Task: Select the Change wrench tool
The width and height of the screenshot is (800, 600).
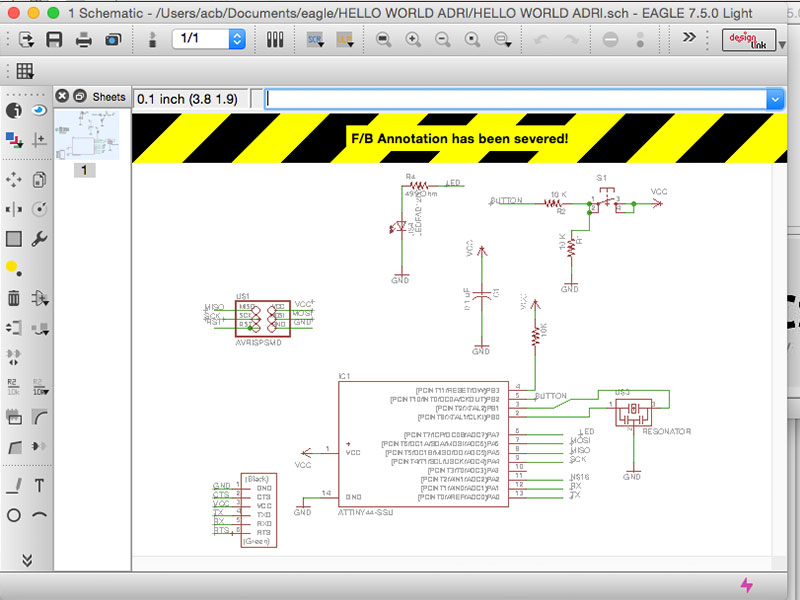Action: click(39, 239)
